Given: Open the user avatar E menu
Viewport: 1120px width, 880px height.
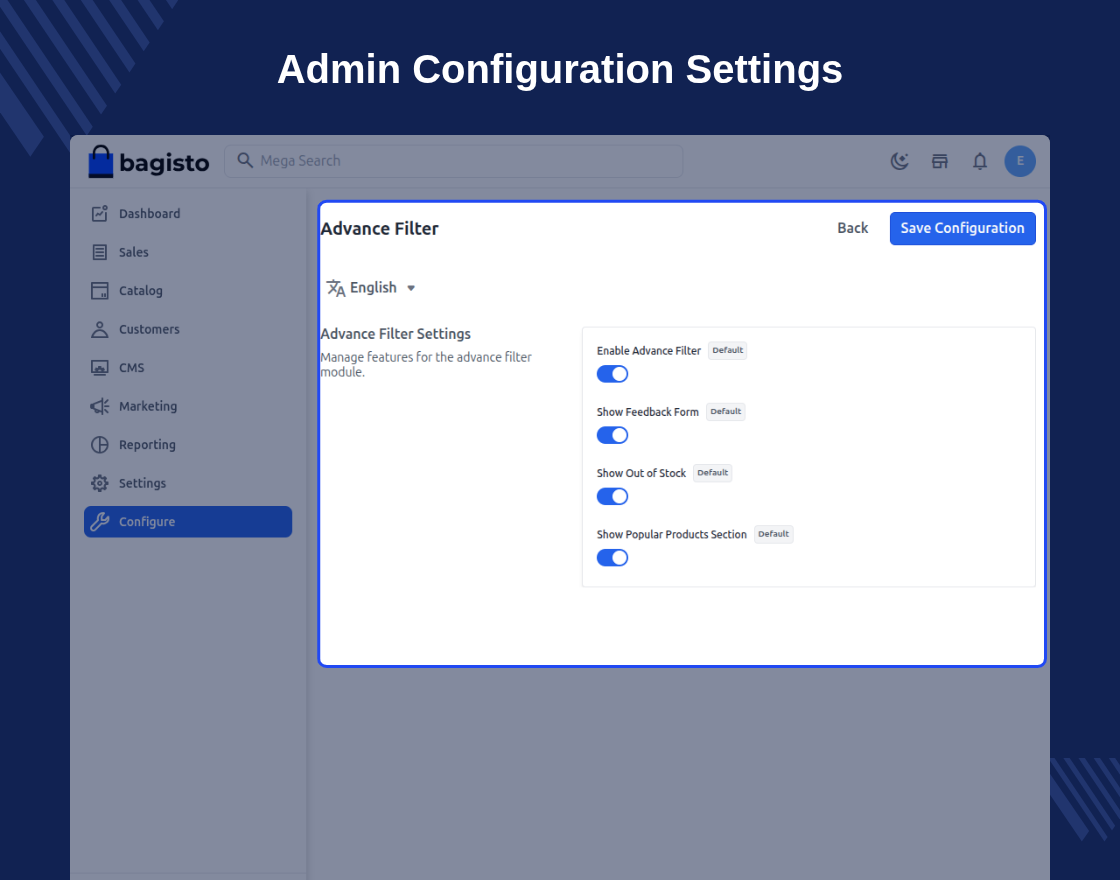Looking at the screenshot, I should click(1020, 161).
